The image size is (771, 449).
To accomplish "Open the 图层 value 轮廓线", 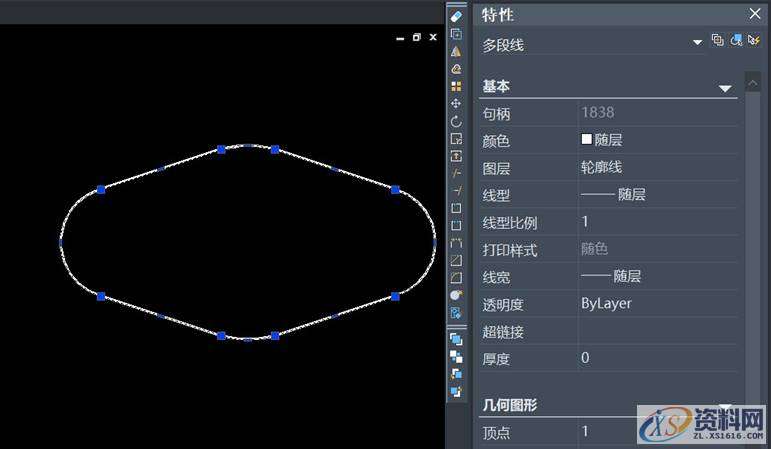I will [x=658, y=167].
